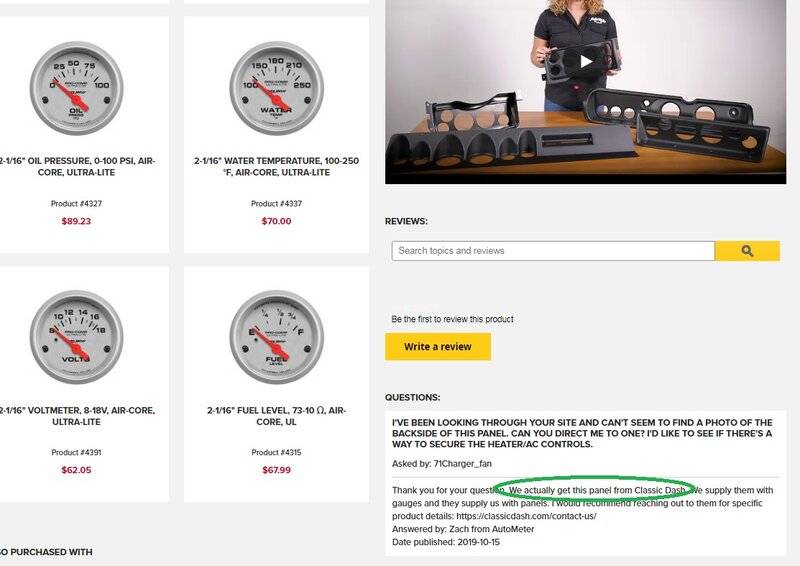The image size is (800, 566).
Task: Open the 2-1/16" Oil Pressure product title
Action: point(77,166)
